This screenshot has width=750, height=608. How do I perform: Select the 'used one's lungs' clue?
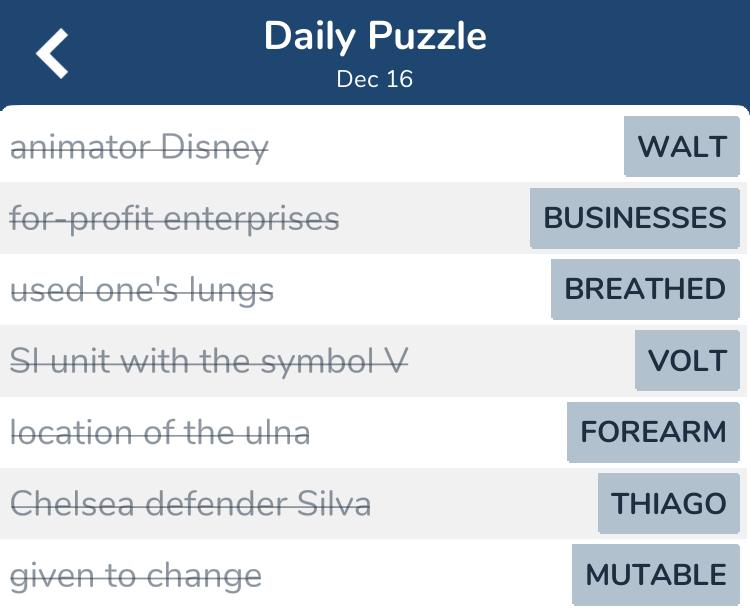(142, 290)
